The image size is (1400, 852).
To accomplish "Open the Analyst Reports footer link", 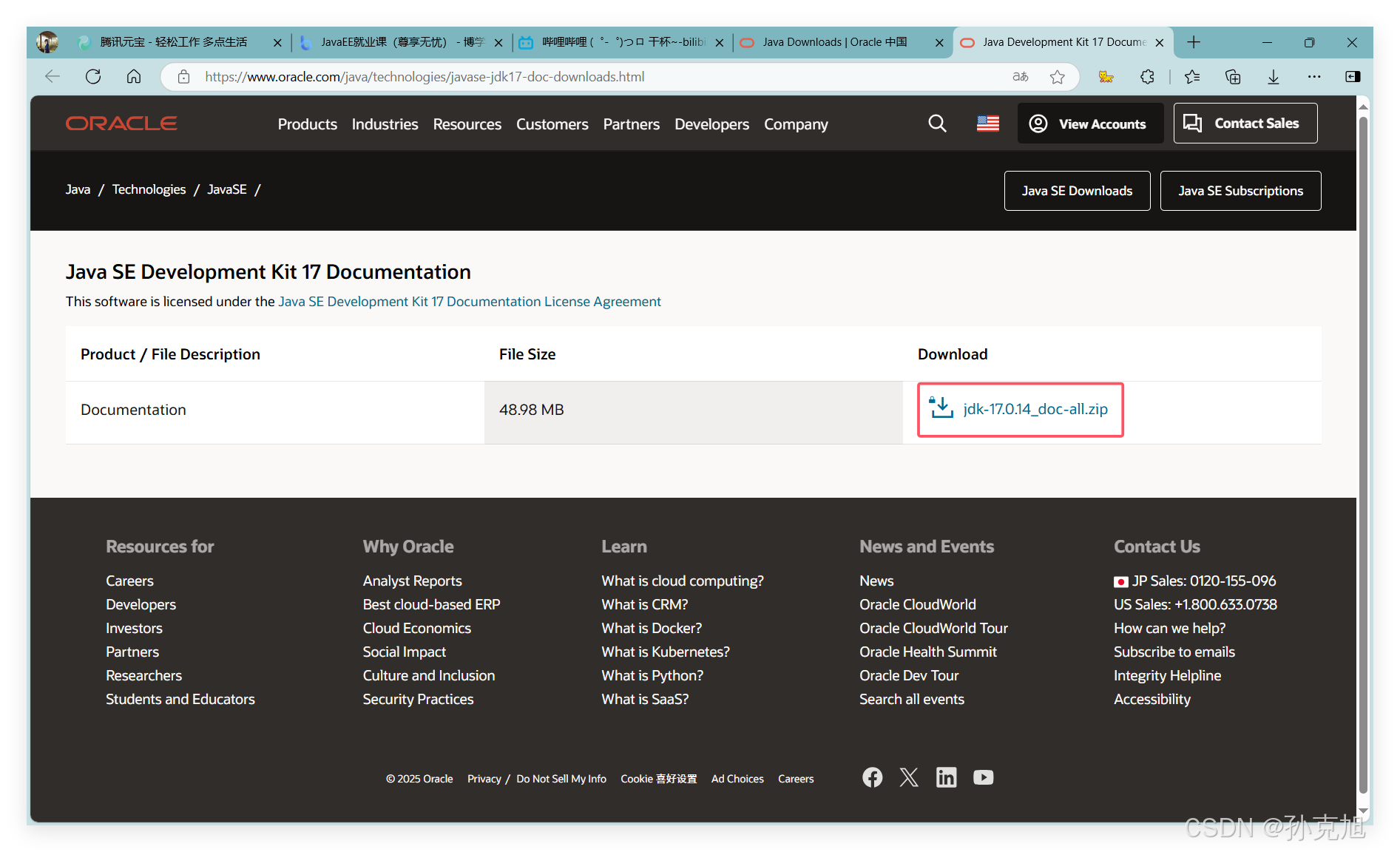I will pos(412,581).
